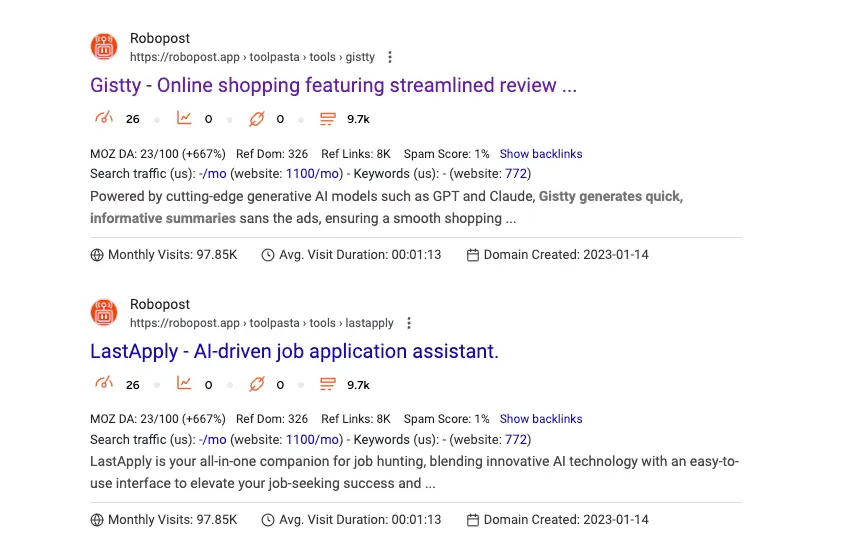Click the Ref Links: 8K text under LastApply

click(355, 419)
